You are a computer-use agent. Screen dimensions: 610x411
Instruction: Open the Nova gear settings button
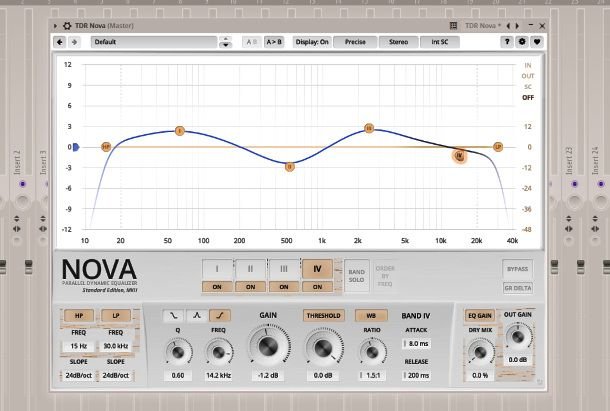click(522, 42)
